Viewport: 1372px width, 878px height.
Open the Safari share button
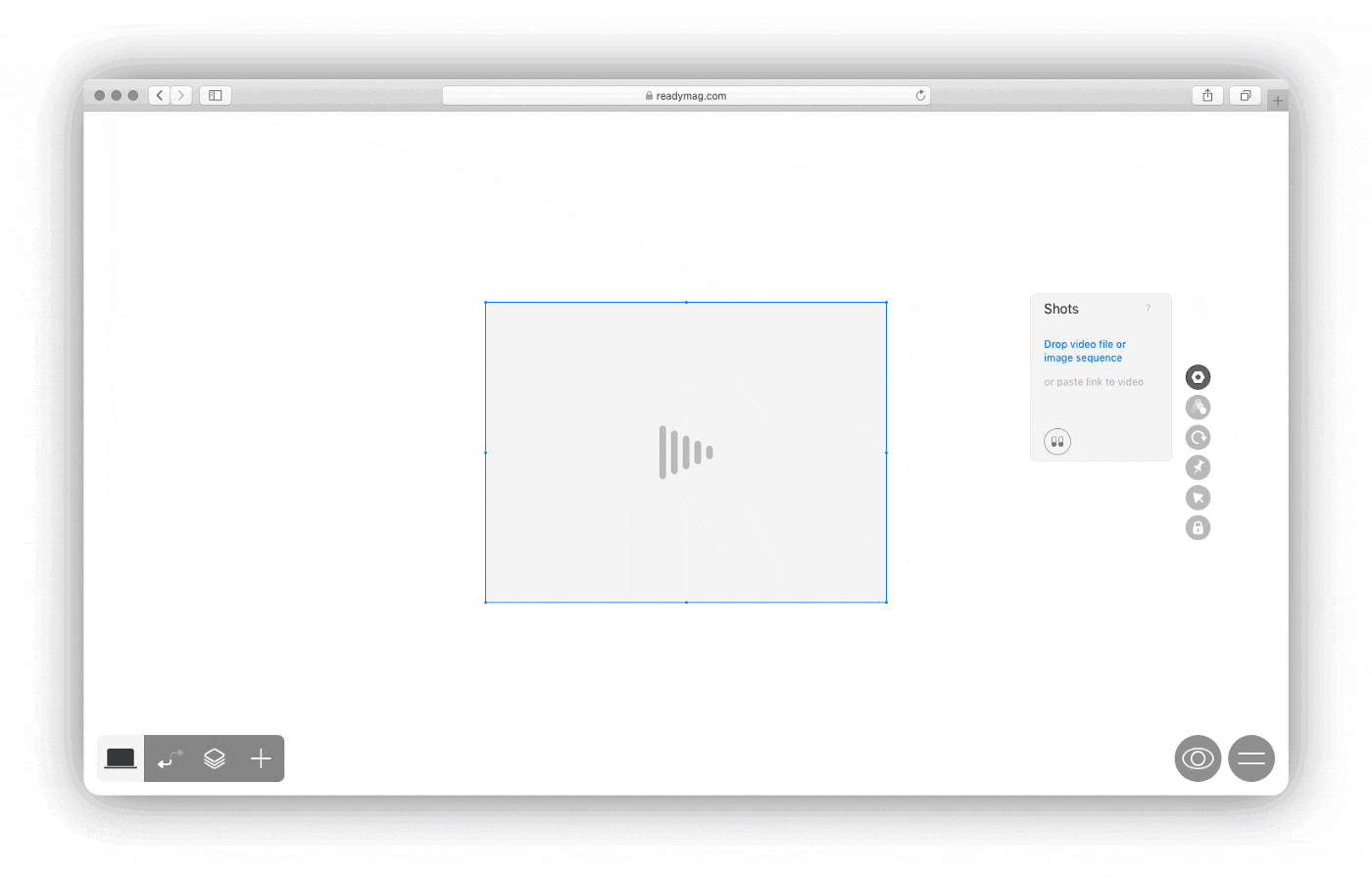pos(1207,95)
